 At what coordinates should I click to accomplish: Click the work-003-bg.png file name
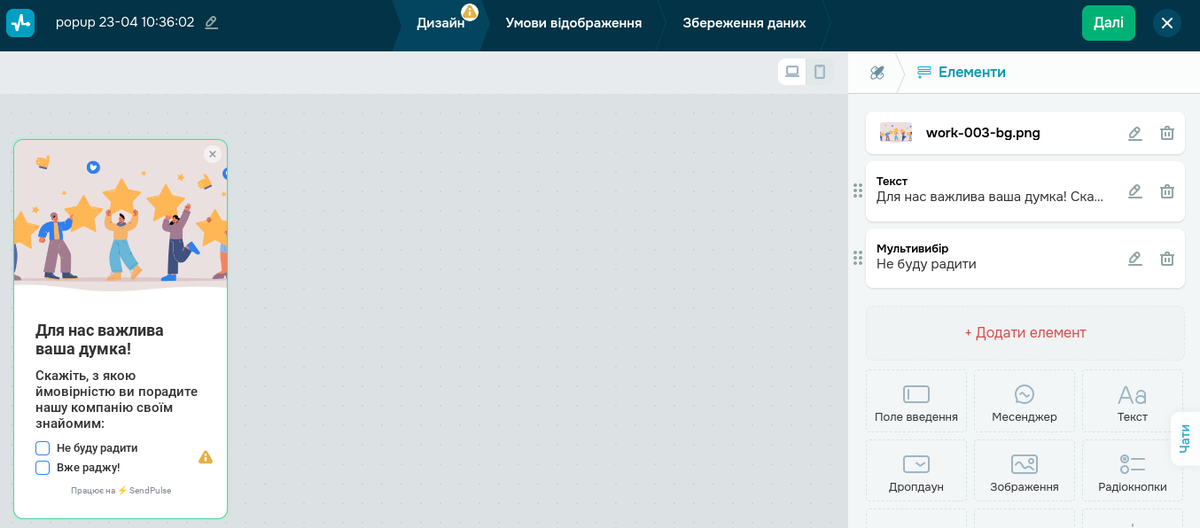983,132
